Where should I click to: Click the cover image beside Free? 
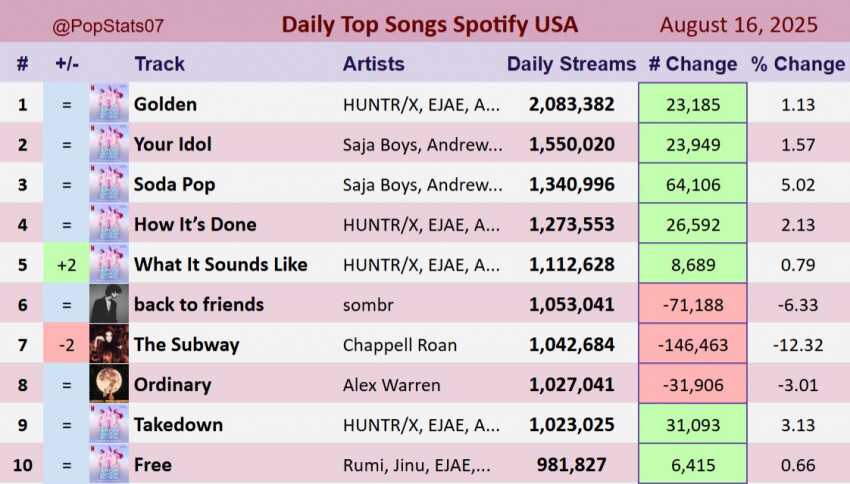(x=108, y=464)
